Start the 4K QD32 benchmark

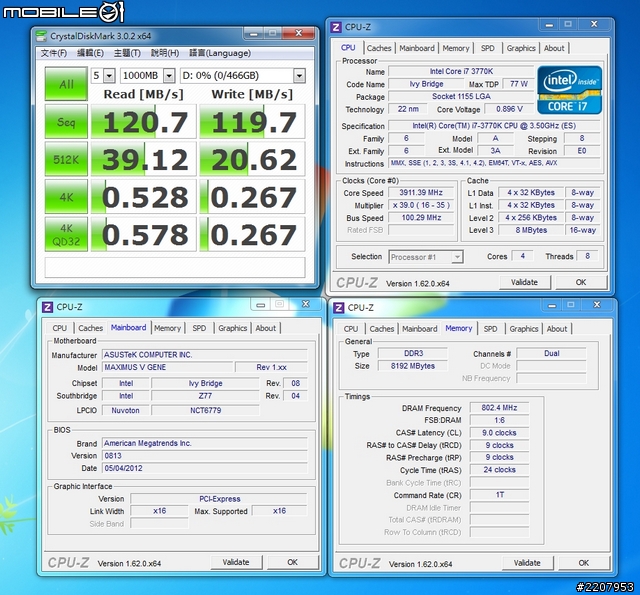click(66, 235)
